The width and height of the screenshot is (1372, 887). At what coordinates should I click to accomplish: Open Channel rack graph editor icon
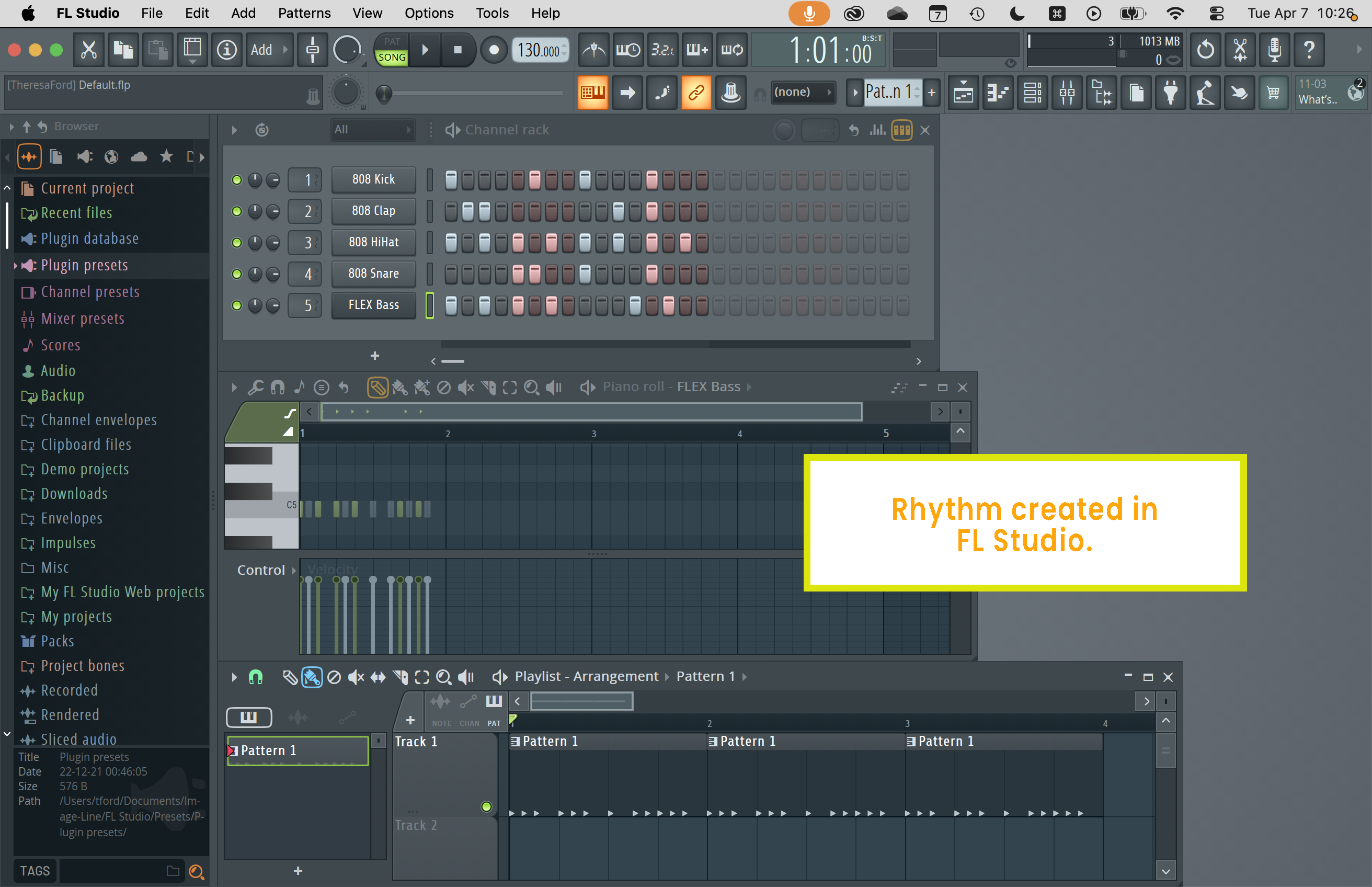[877, 130]
